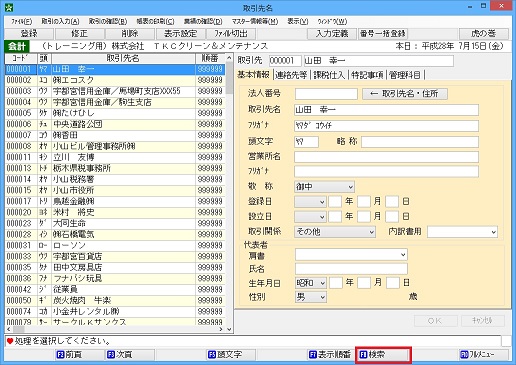The height and width of the screenshot is (365, 516).
Task: Open the ファイル(F) menu
Action: 22,22
